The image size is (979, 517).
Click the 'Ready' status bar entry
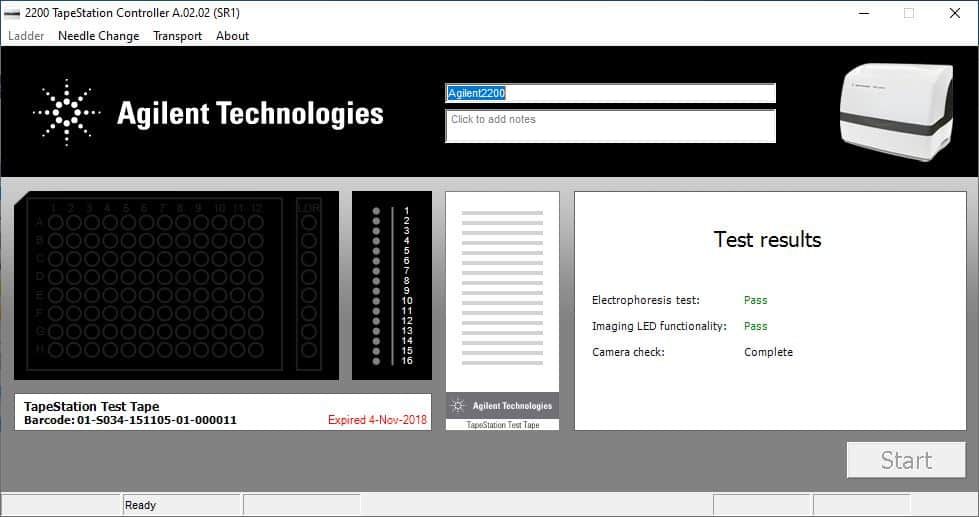coord(140,505)
